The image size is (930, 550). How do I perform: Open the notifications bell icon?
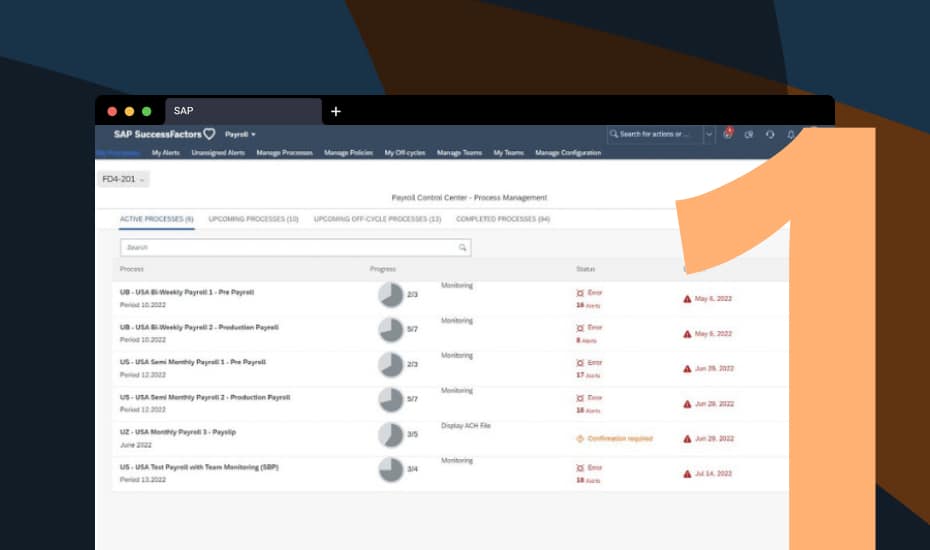[x=791, y=135]
